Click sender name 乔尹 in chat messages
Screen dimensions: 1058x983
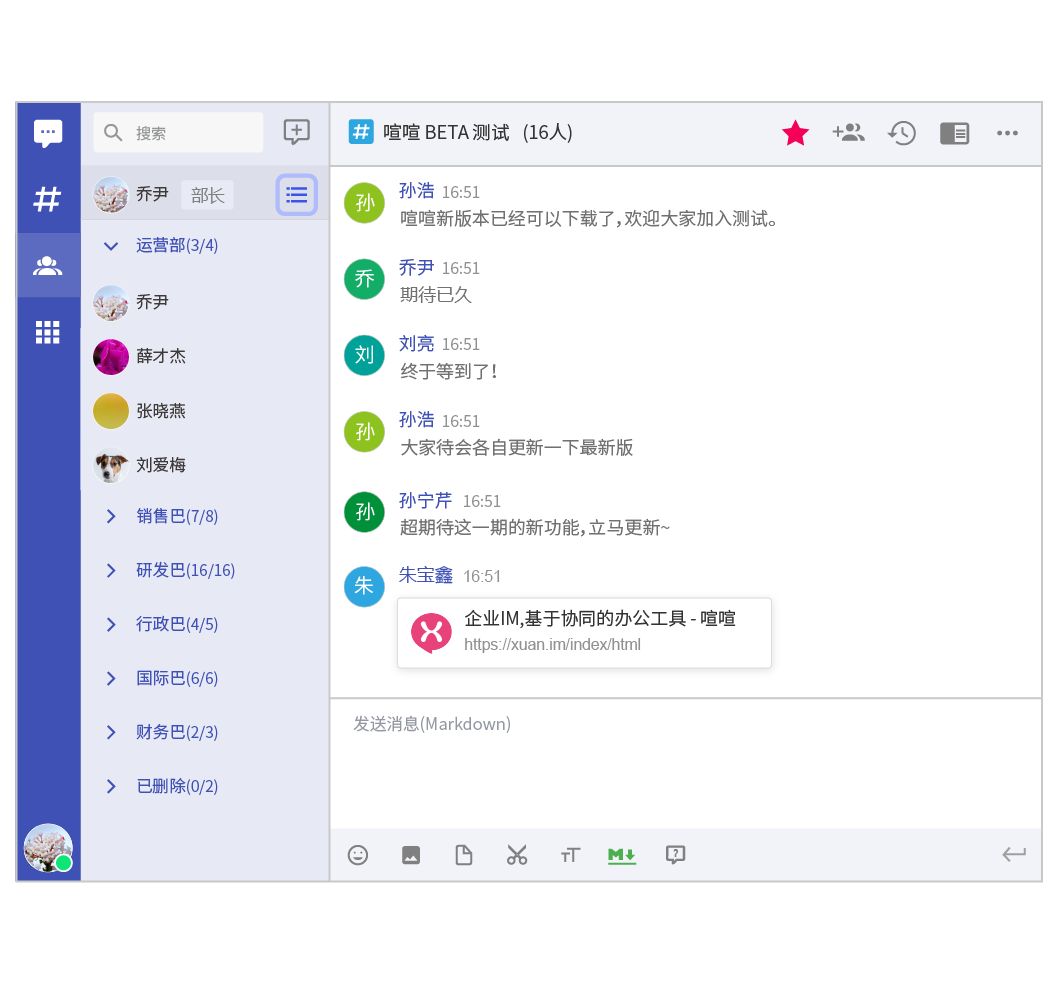[416, 268]
